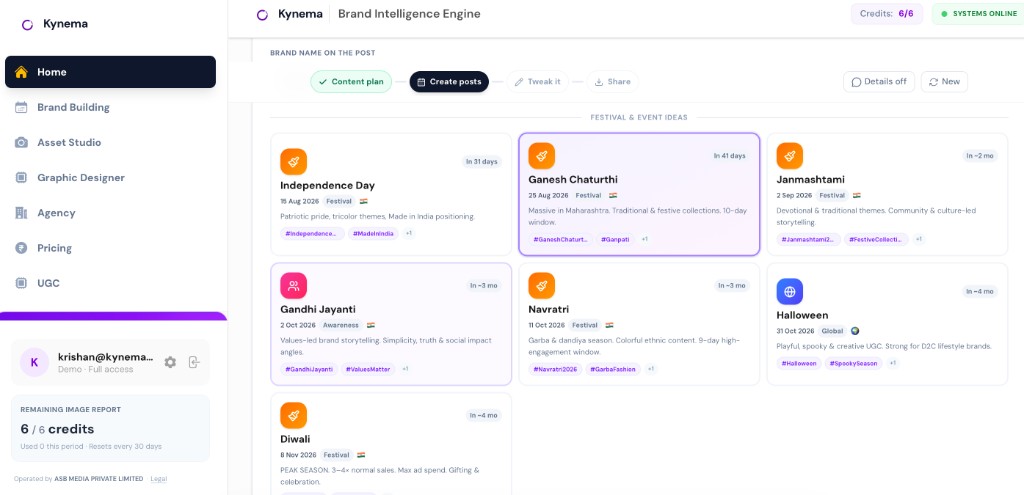Click the In 41 days badge
The width and height of the screenshot is (1024, 495).
(x=729, y=155)
